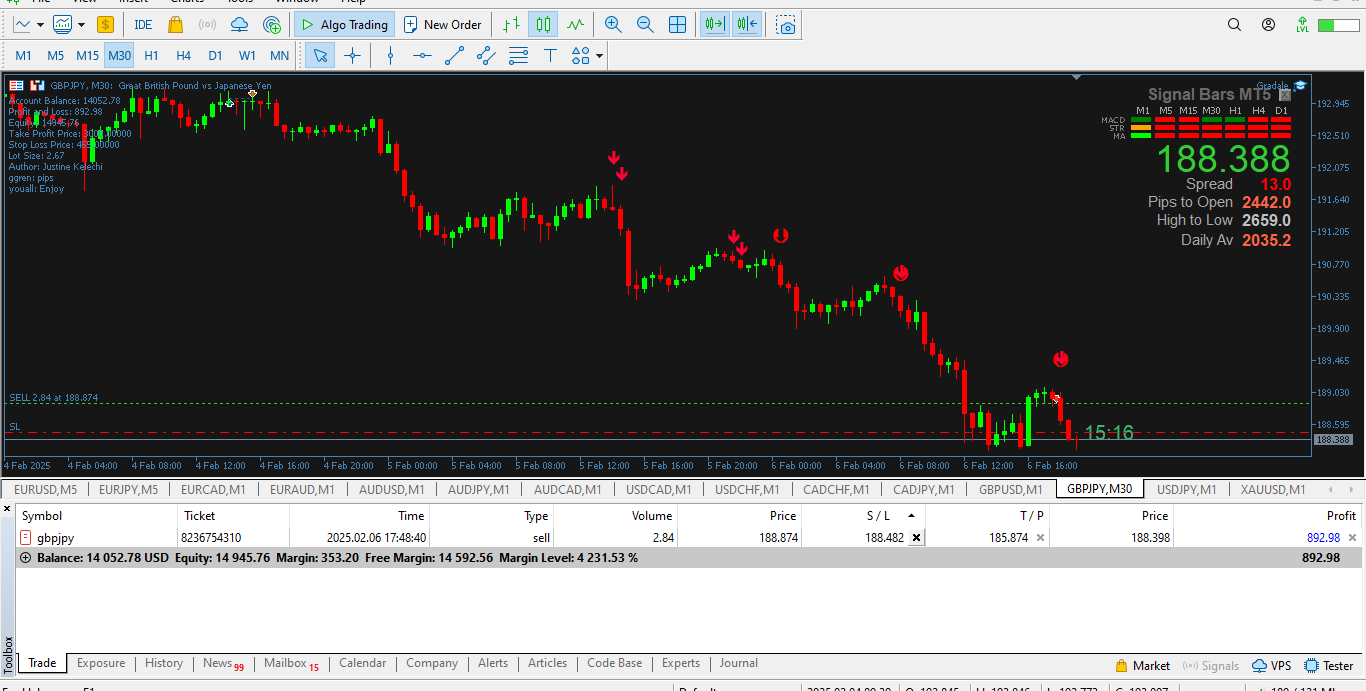Click the zoom in magnifier icon
This screenshot has height=691, width=1366.
pyautogui.click(x=613, y=25)
